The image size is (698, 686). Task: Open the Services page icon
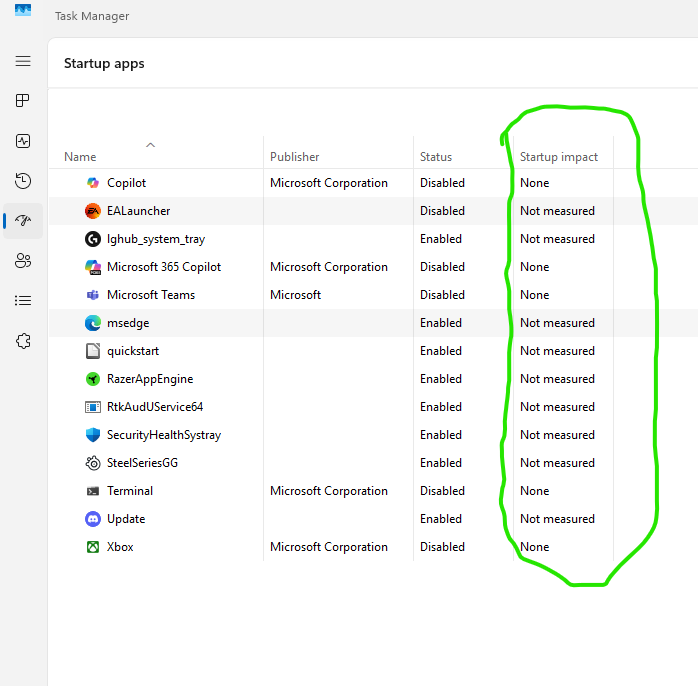pyautogui.click(x=23, y=341)
